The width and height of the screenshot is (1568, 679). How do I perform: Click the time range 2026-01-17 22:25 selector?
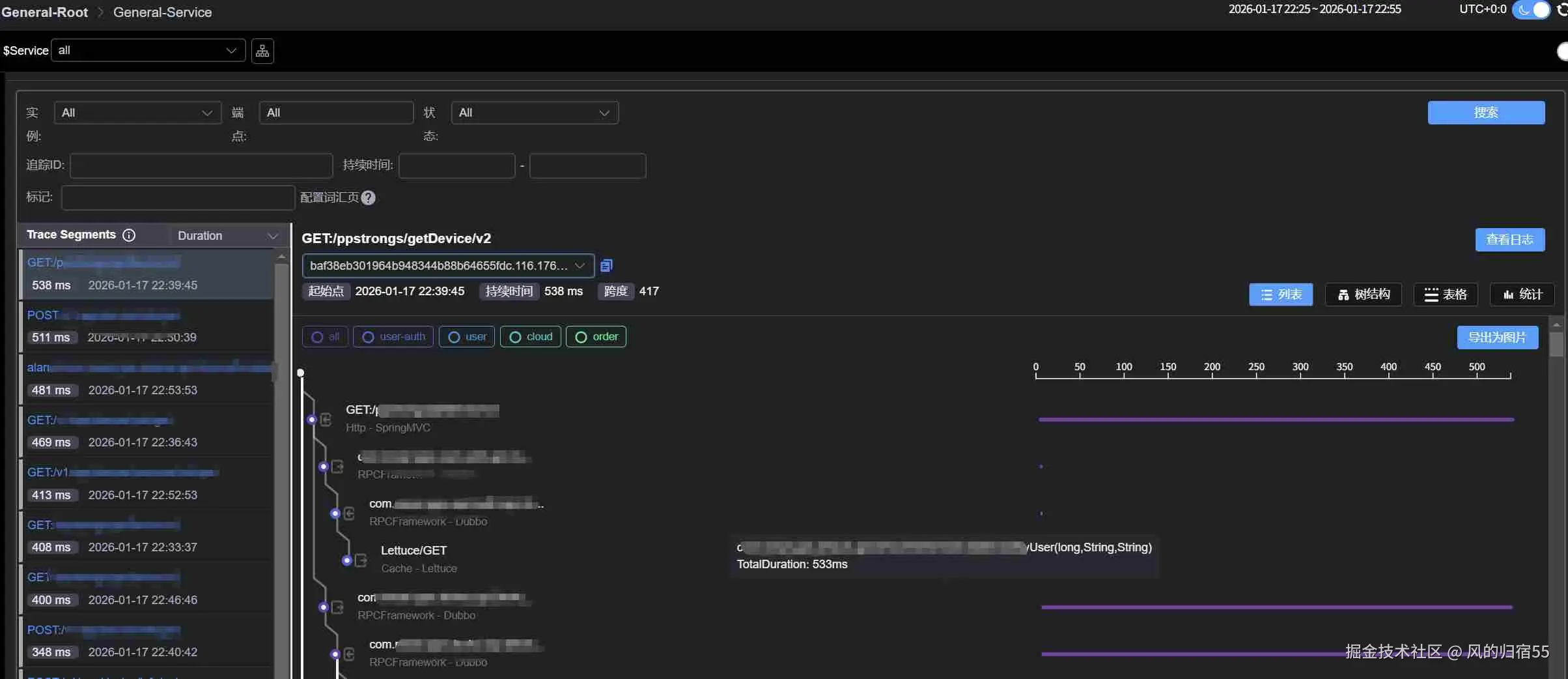point(1315,10)
